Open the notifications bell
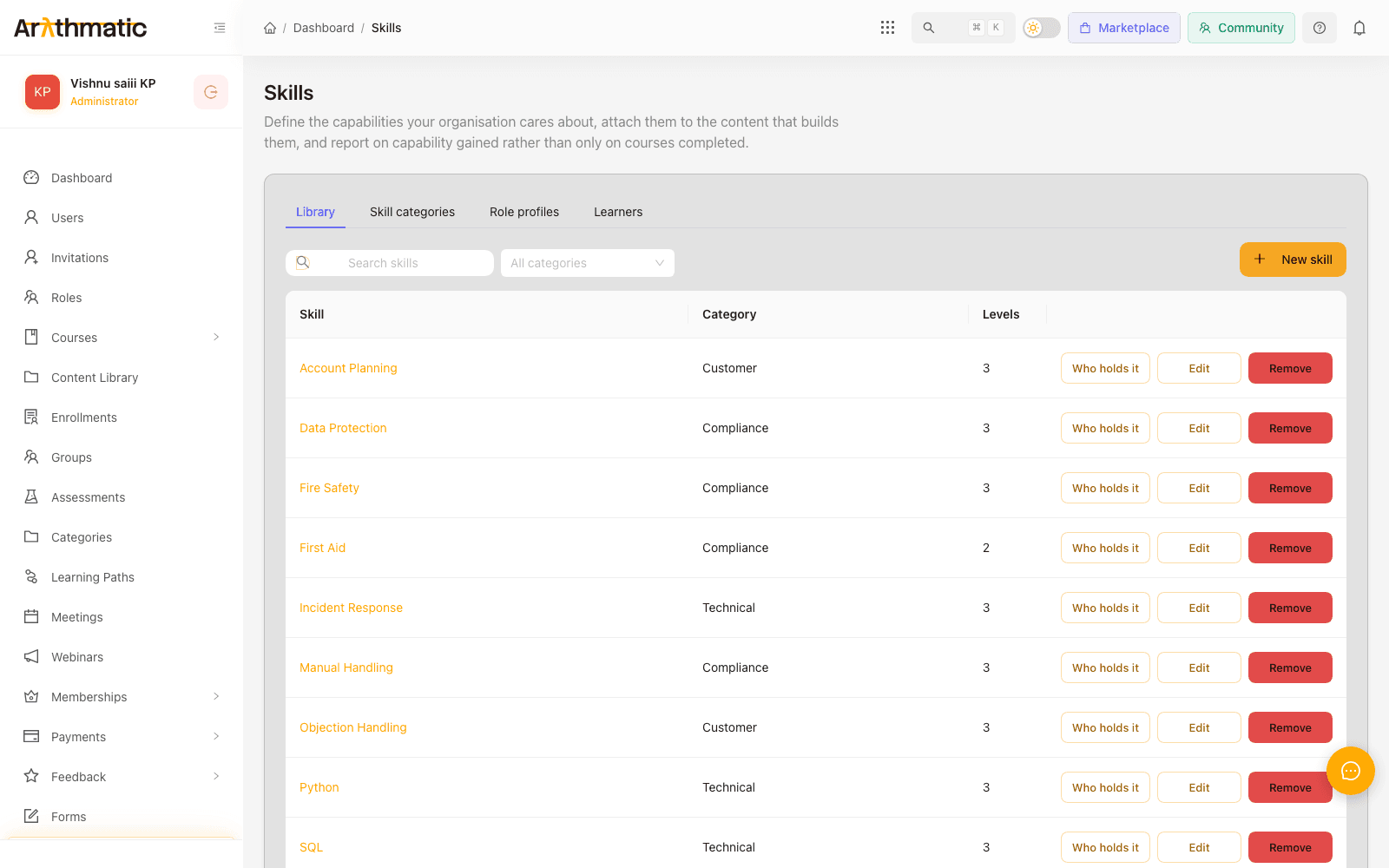 [1359, 28]
